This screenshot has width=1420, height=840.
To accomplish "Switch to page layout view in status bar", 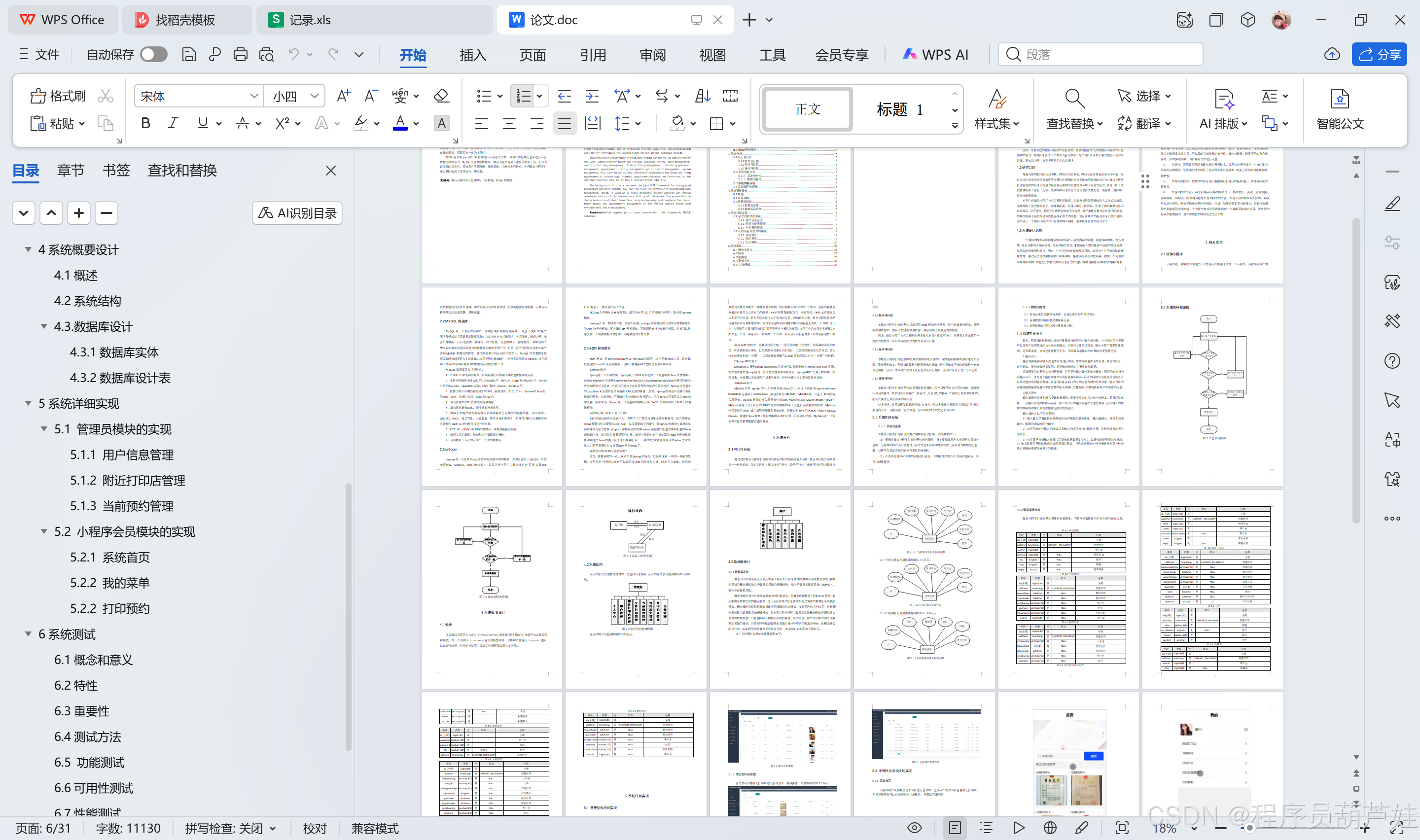I will point(954,828).
